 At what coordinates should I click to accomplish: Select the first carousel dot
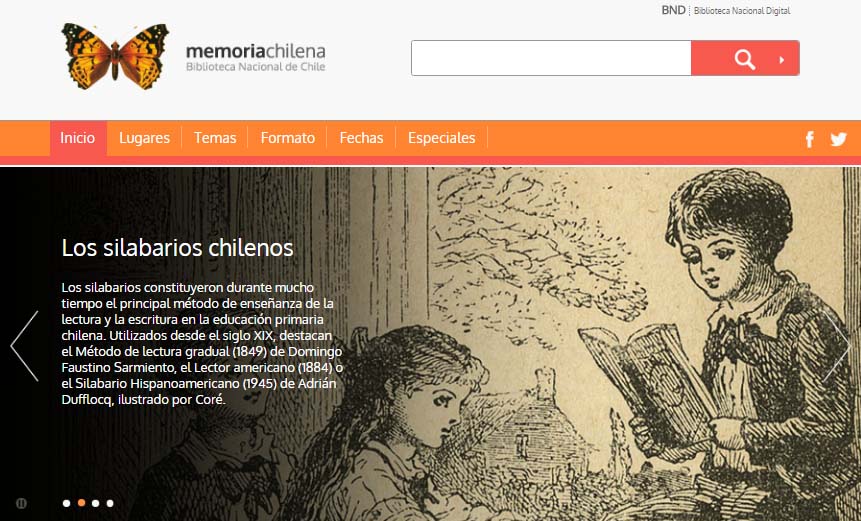66,503
